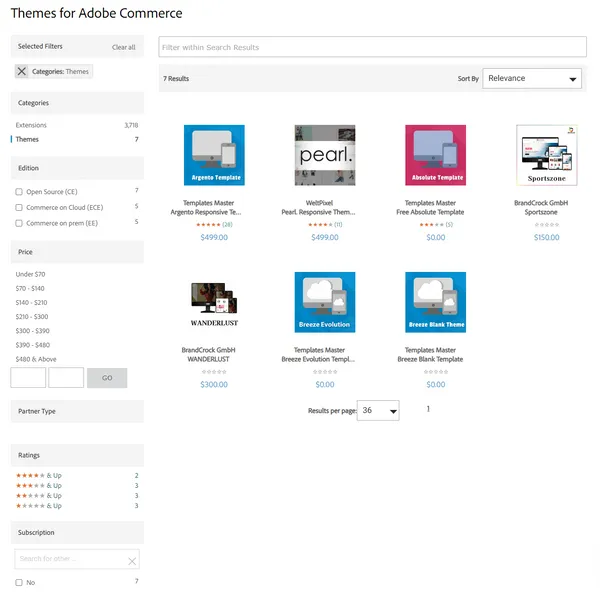Open Breeze Blank Template product title
Viewport: 600px width, 600px height.
(x=430, y=359)
